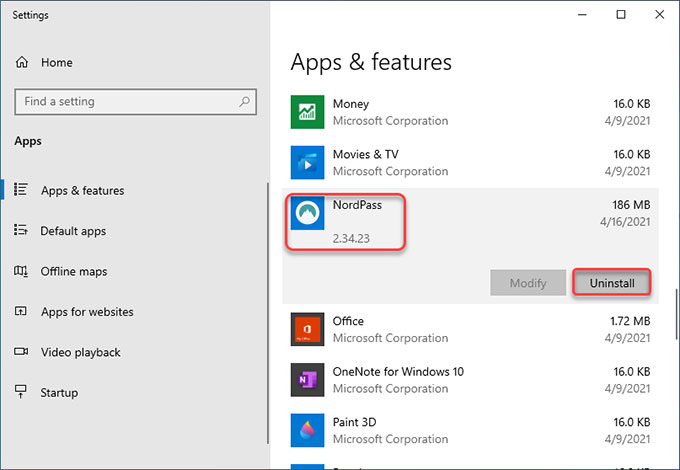Click the Offline maps icon
Screen dimensions: 680x470
coord(21,271)
